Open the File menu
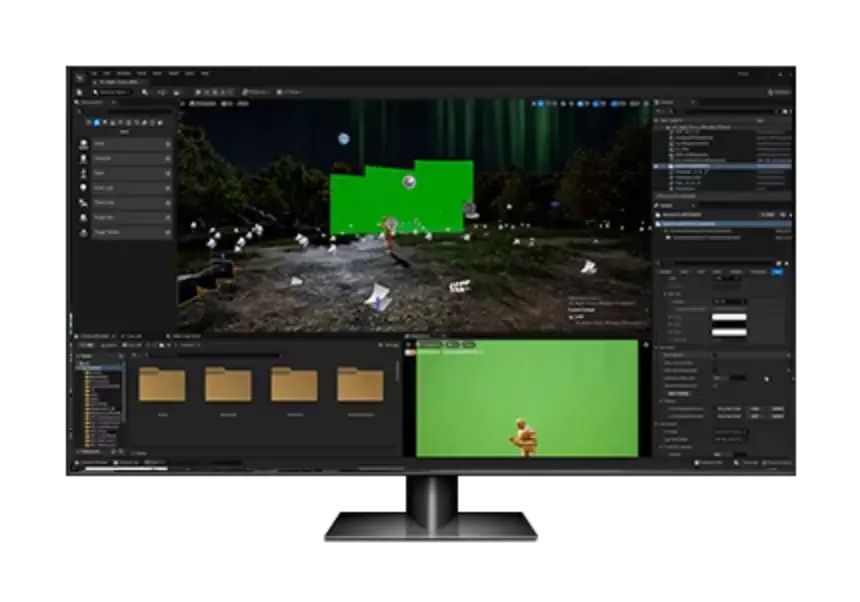This screenshot has width=860, height=602. [x=95, y=74]
